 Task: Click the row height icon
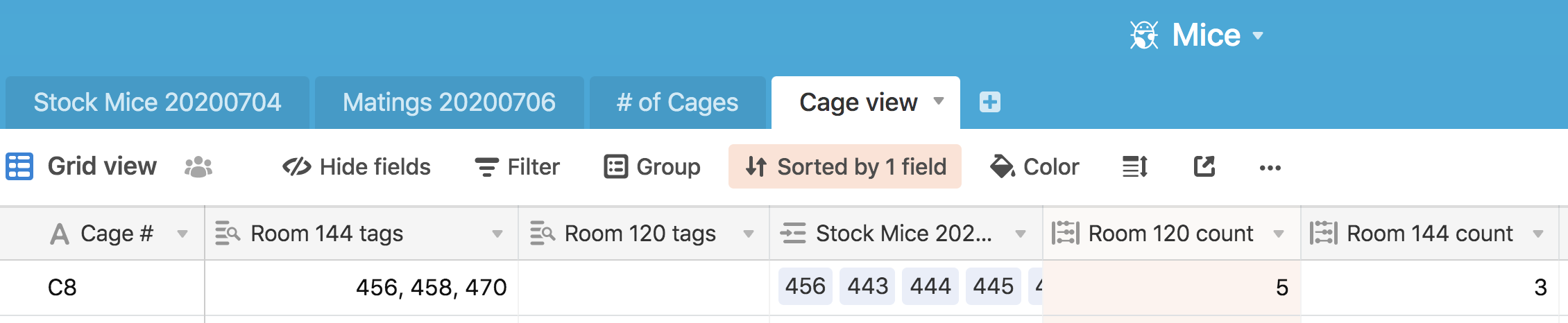pyautogui.click(x=1135, y=167)
